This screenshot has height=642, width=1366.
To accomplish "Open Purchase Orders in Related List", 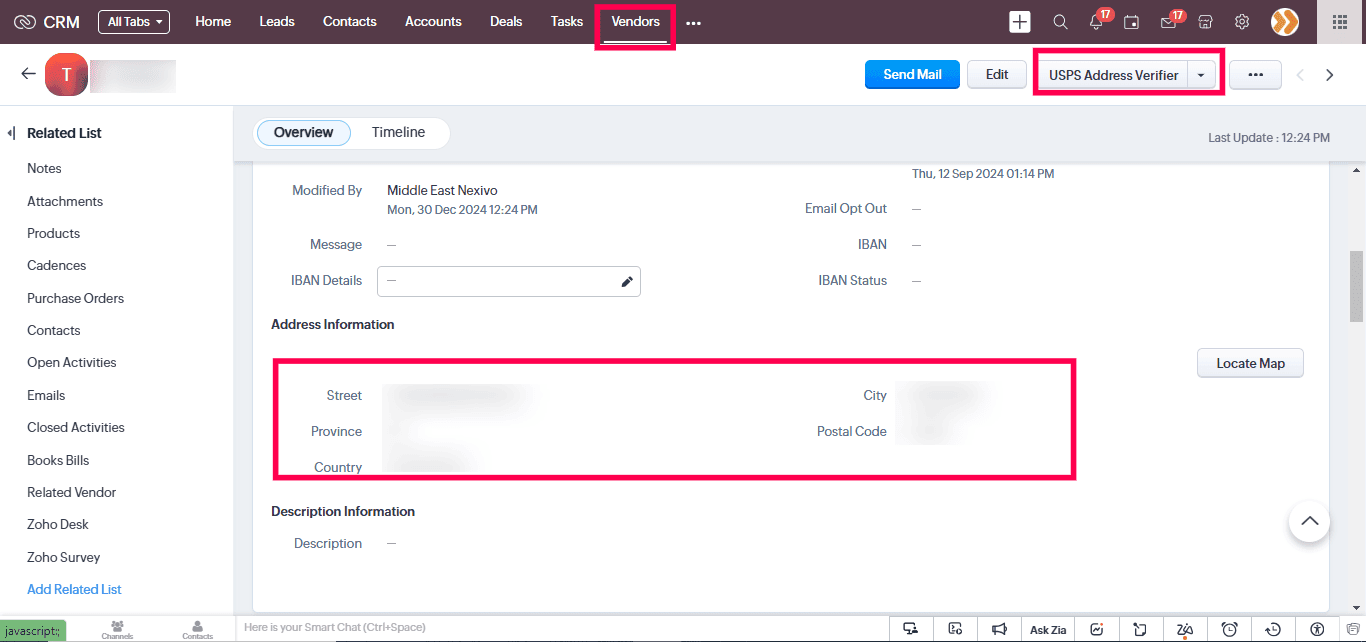I will (75, 298).
